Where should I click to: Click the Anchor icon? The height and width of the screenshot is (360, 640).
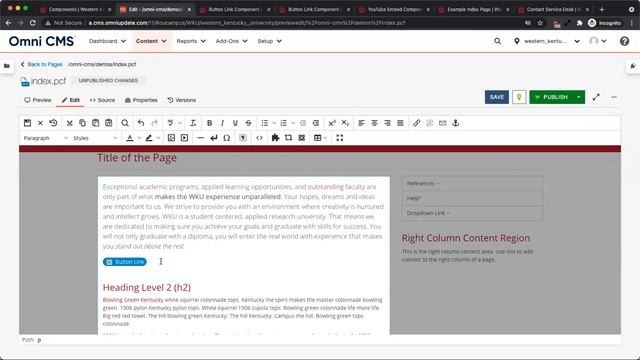coord(456,123)
